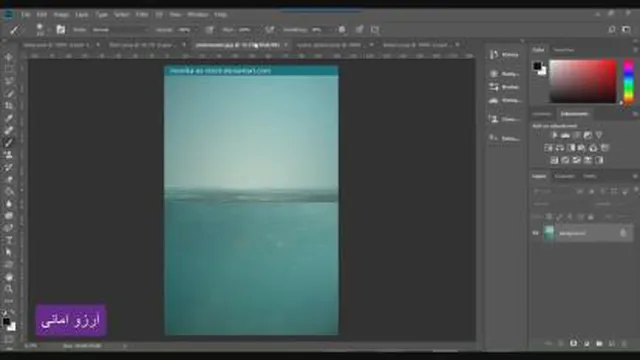Image resolution: width=640 pixels, height=360 pixels.
Task: Open the History collapsed panel
Action: click(504, 55)
